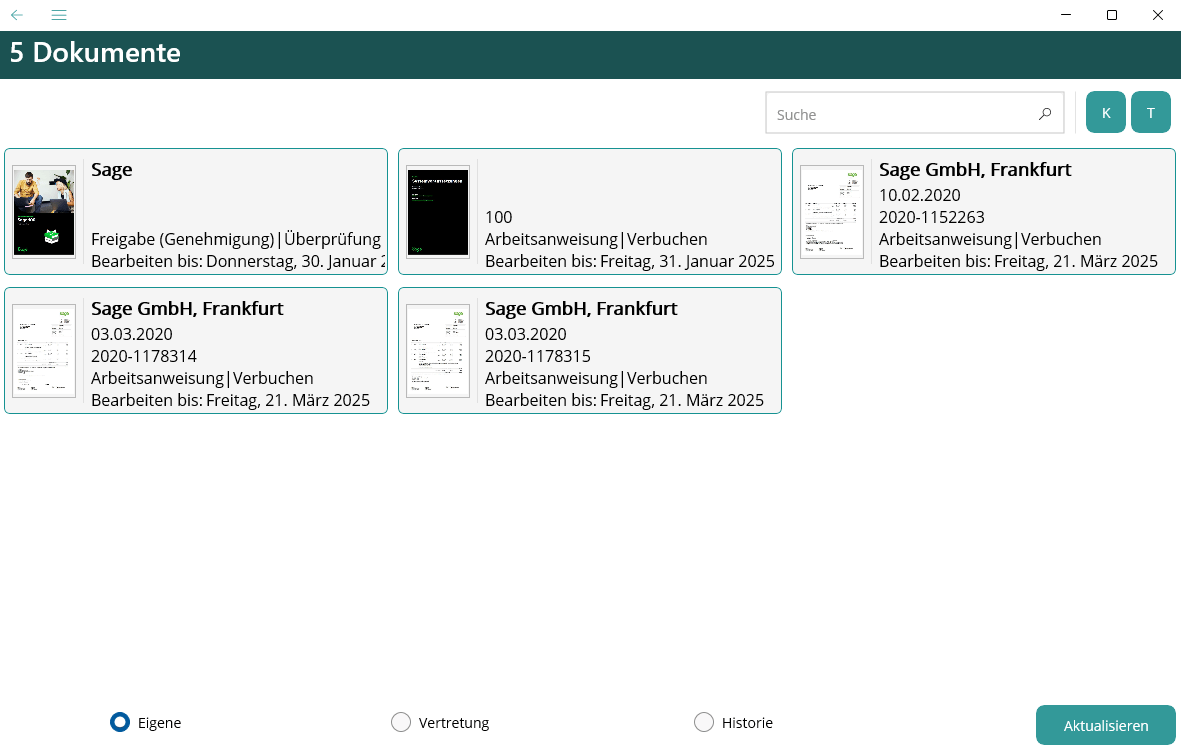Select the Historie radio button
This screenshot has width=1181, height=749.
(x=704, y=722)
